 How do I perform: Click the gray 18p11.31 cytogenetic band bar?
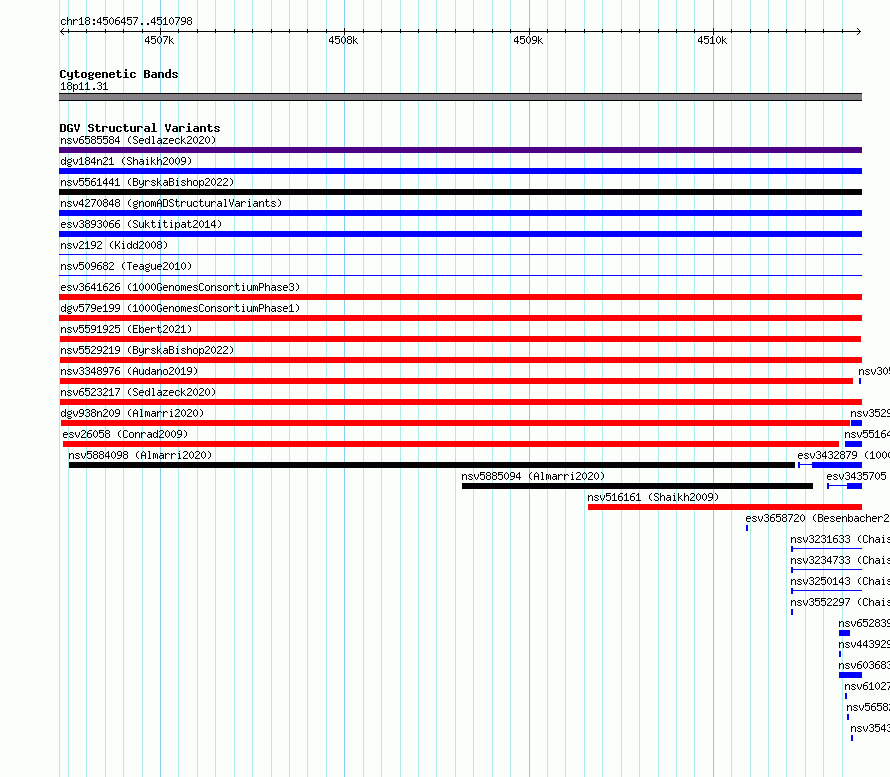pos(460,97)
